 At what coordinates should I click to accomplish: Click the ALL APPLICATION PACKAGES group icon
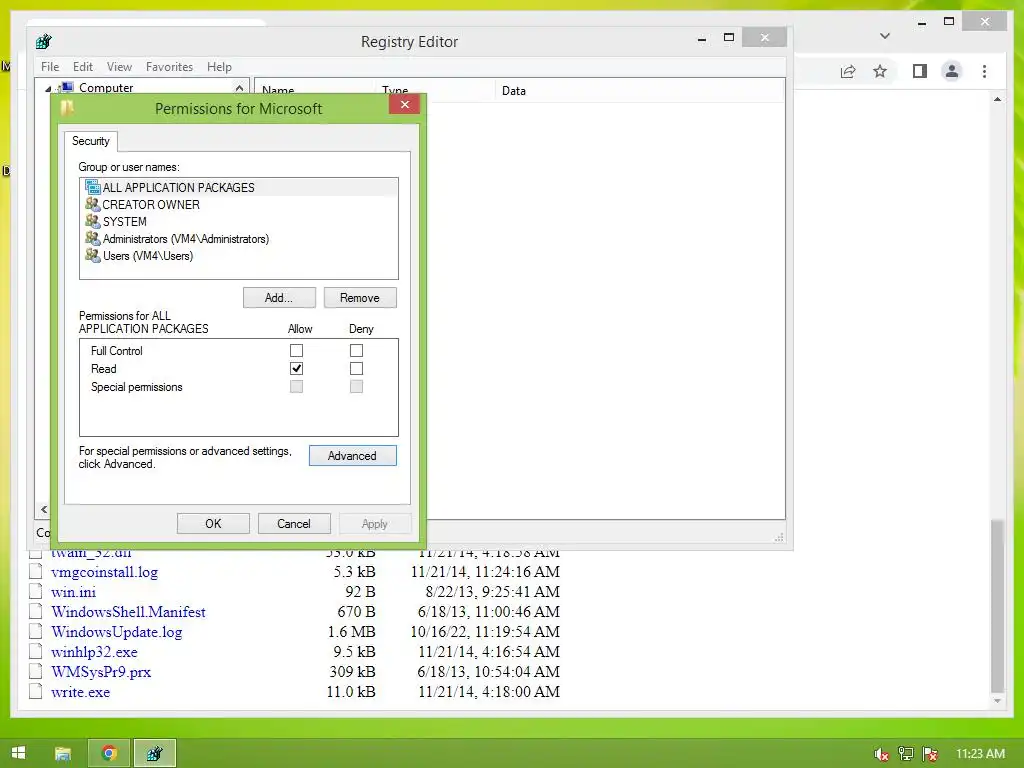(x=92, y=187)
